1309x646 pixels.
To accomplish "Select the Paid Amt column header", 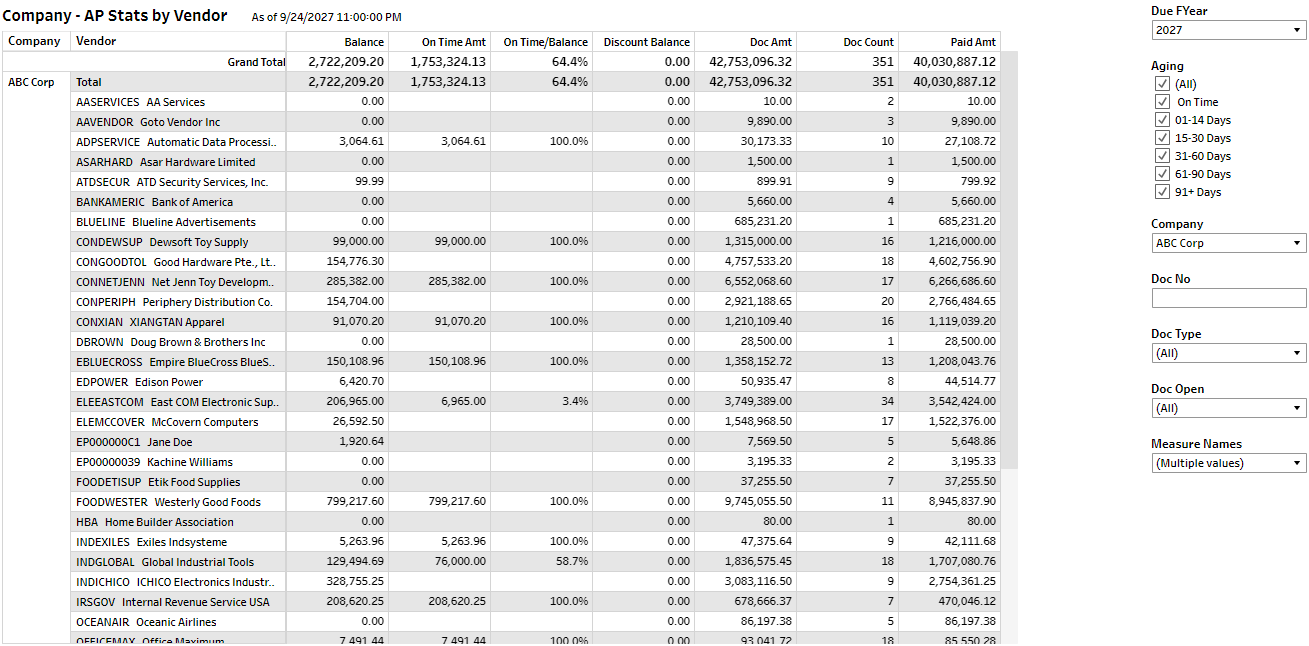I will point(971,42).
